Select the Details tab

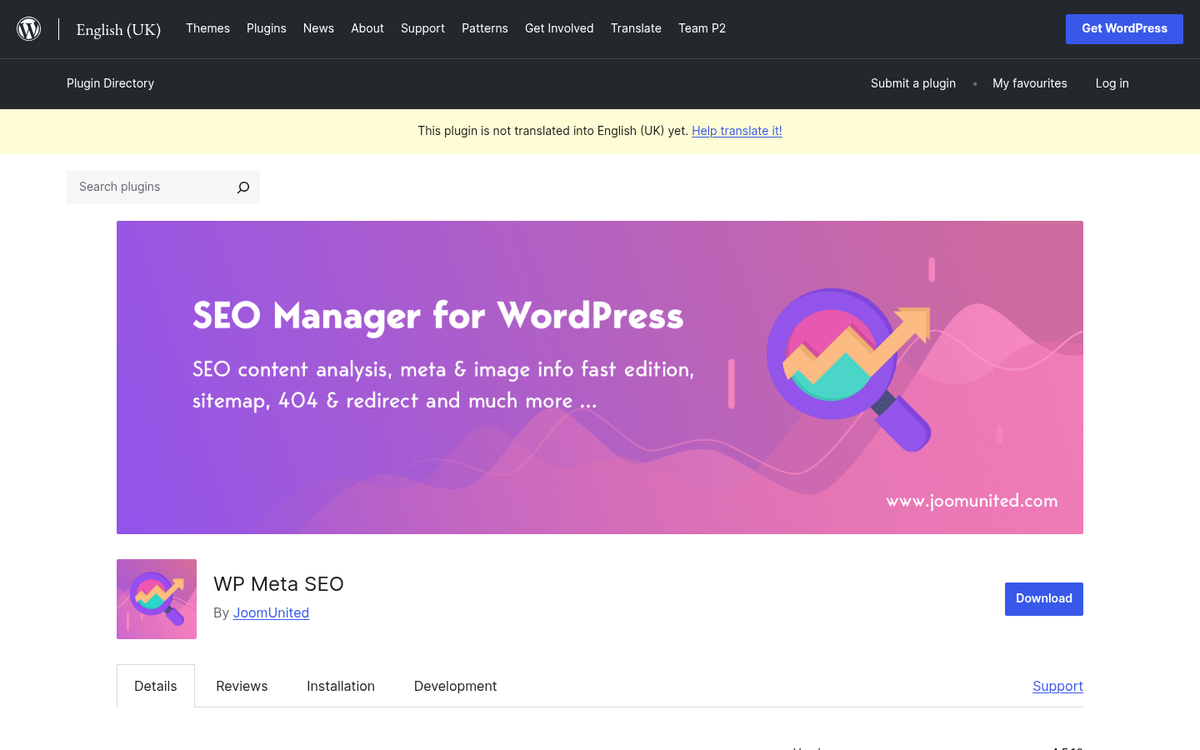tap(155, 686)
